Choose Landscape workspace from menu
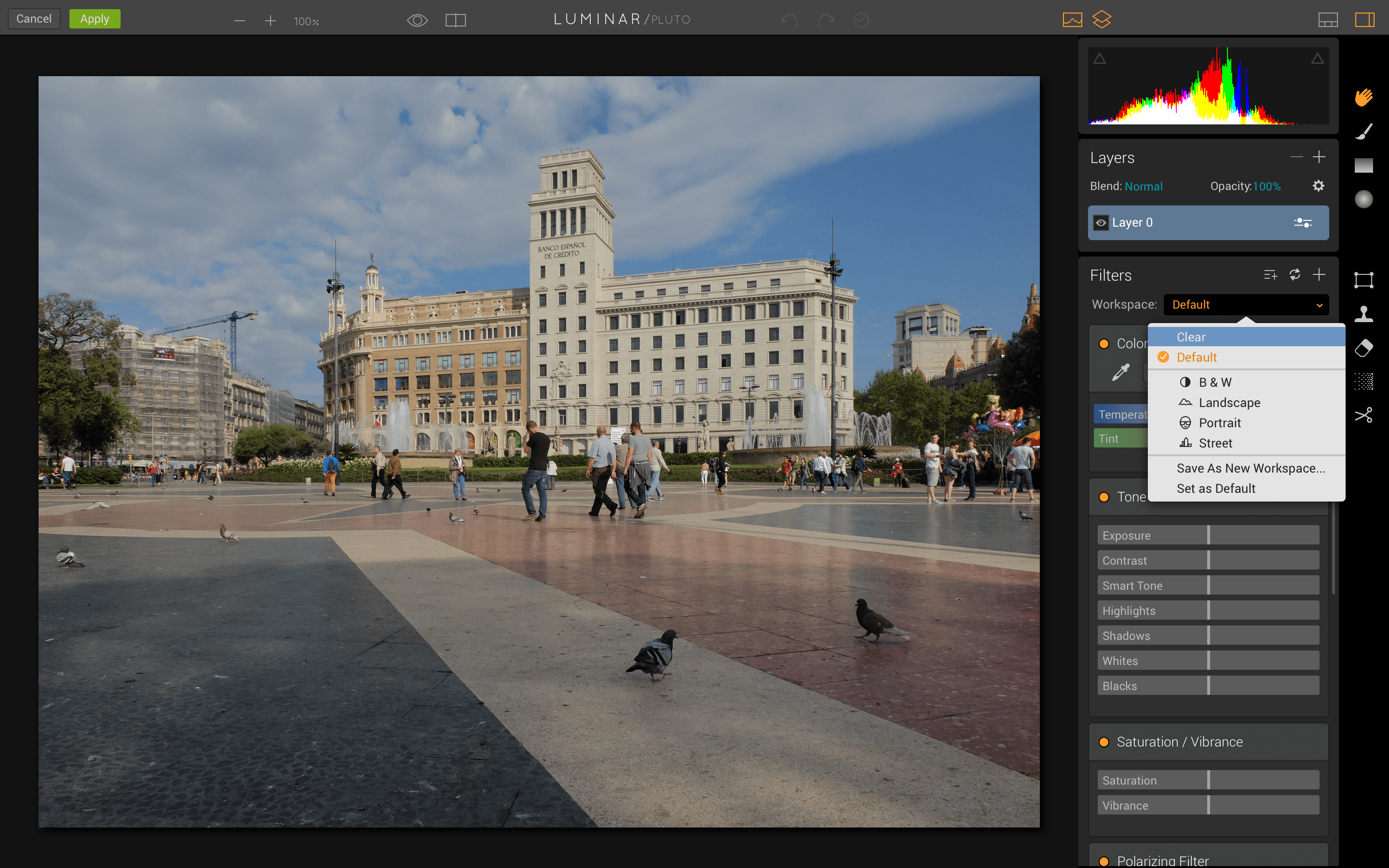The image size is (1389, 868). point(1229,403)
